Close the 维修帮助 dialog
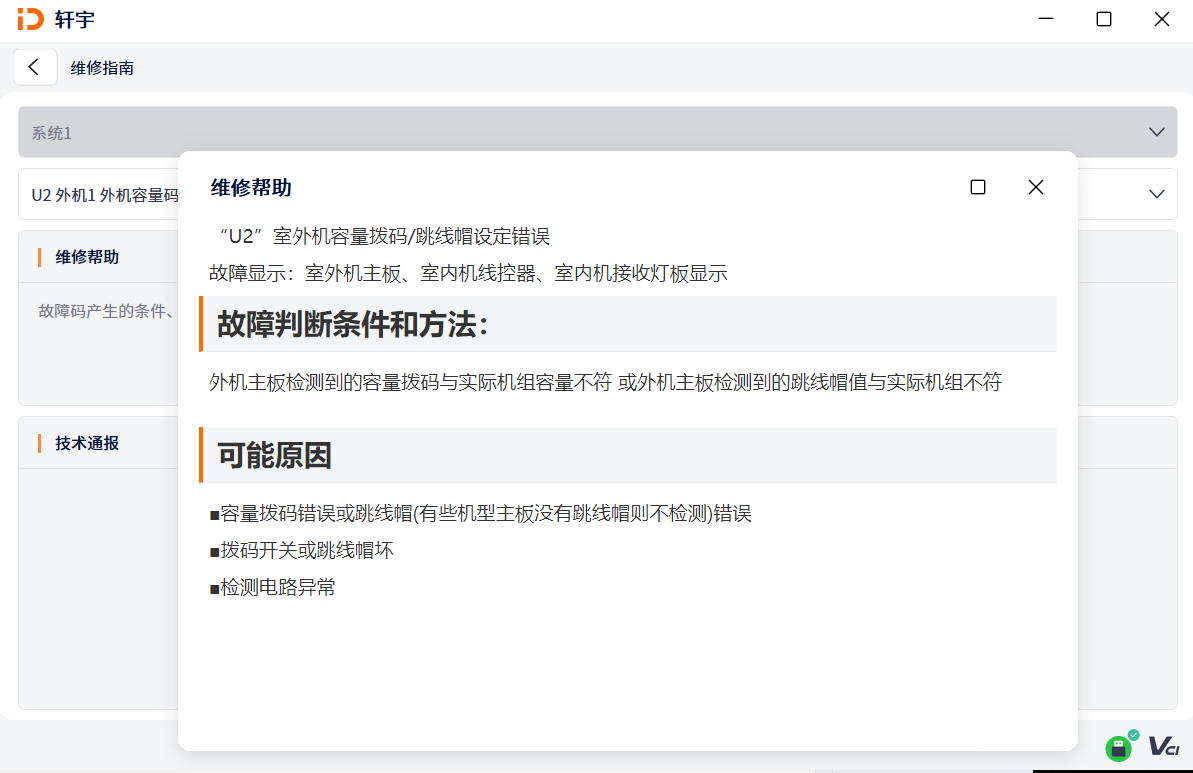Viewport: 1193px width, 773px height. 1035,187
